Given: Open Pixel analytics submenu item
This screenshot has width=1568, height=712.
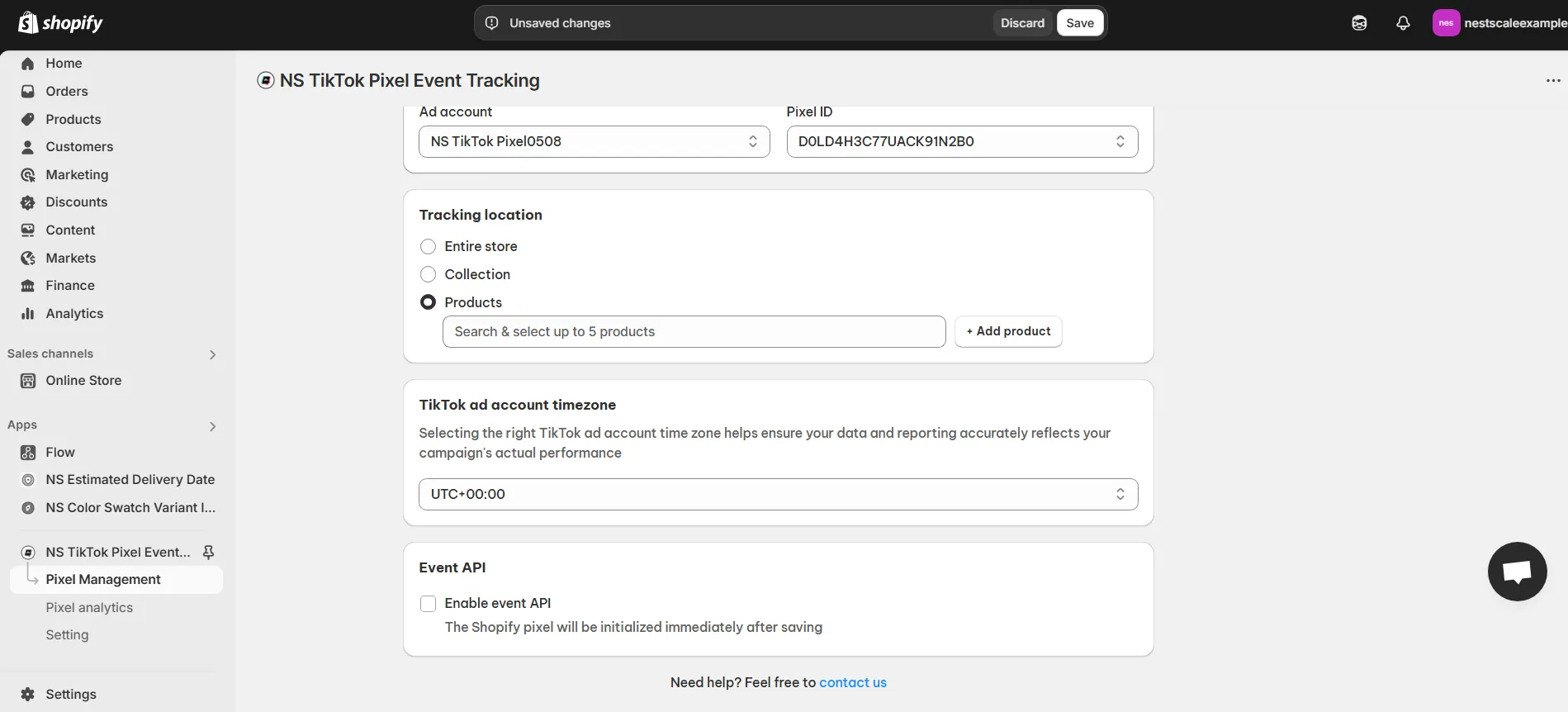Looking at the screenshot, I should 89,608.
